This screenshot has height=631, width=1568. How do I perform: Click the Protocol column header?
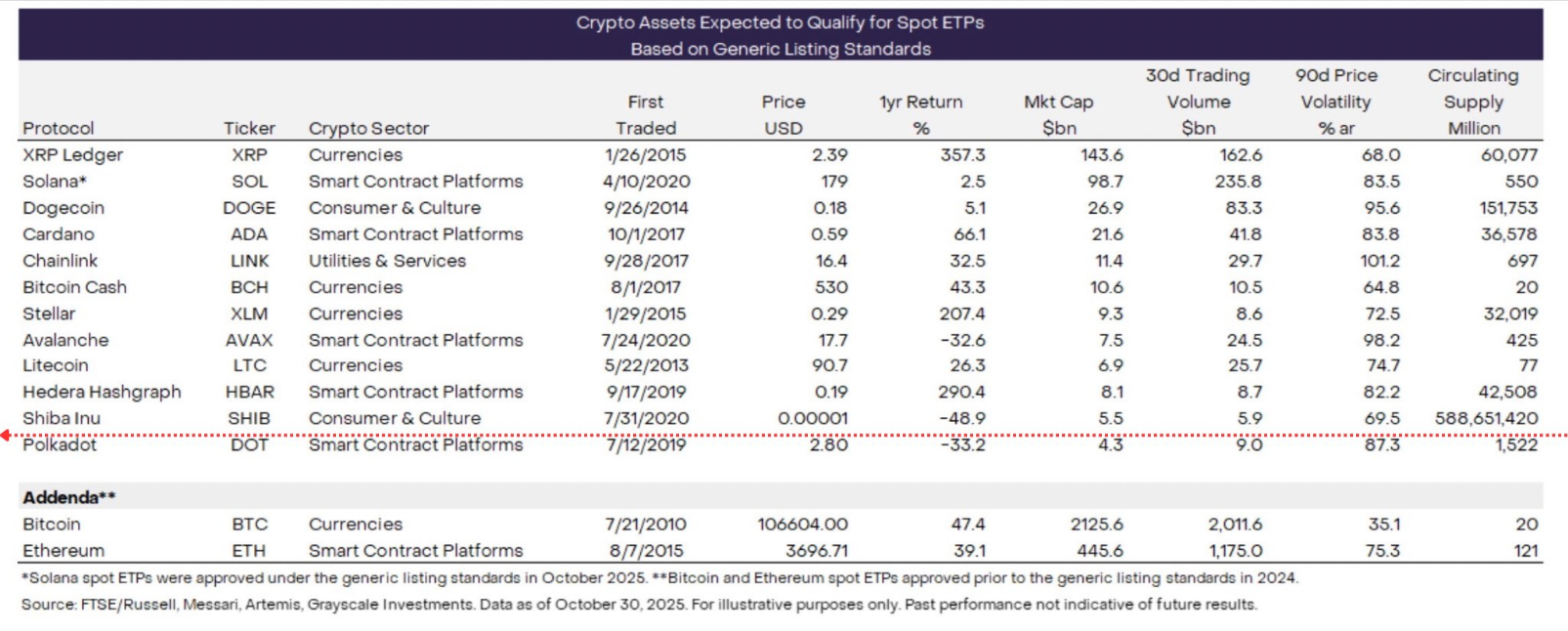click(59, 128)
